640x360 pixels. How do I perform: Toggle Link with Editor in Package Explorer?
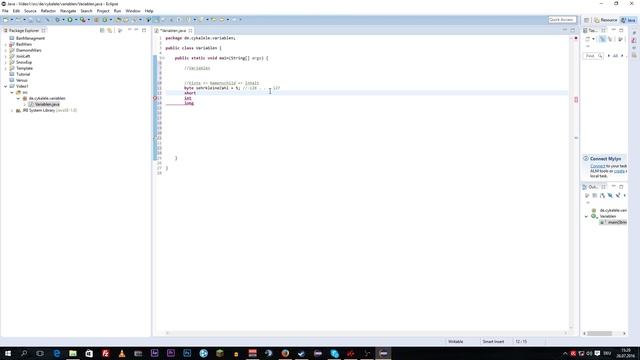(x=109, y=31)
